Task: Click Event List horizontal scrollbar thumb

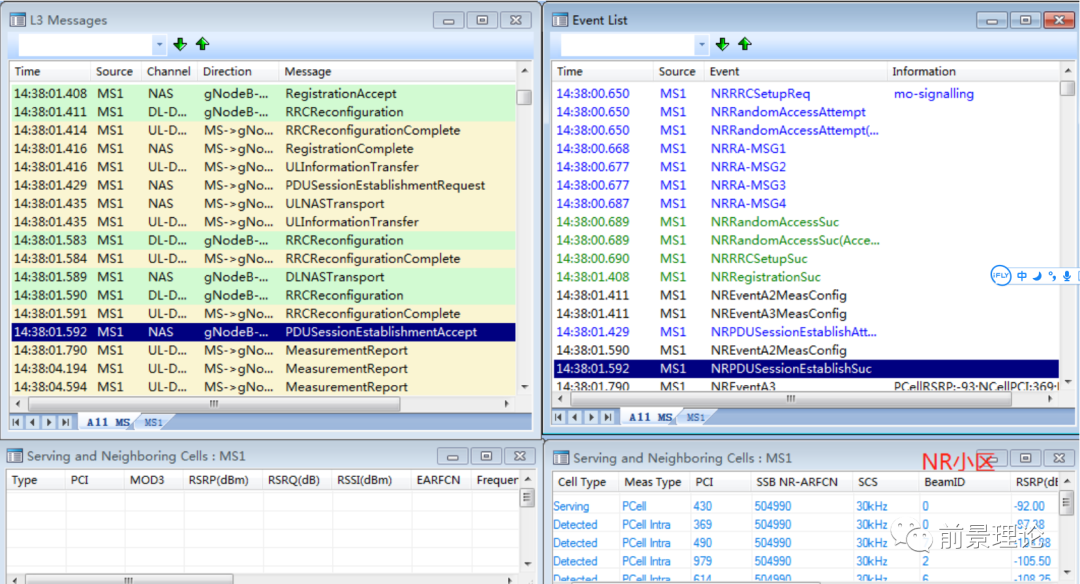Action: (x=791, y=399)
